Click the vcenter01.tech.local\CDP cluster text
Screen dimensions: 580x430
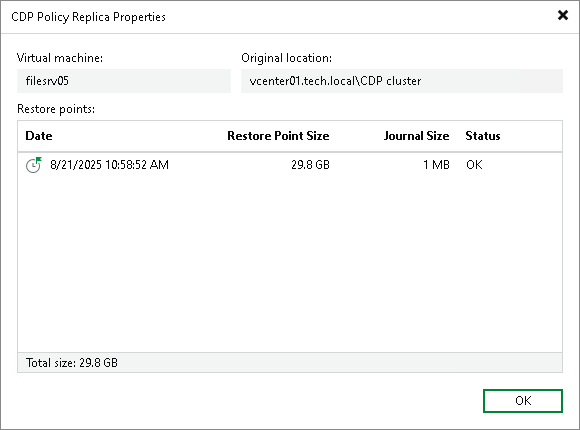click(335, 81)
